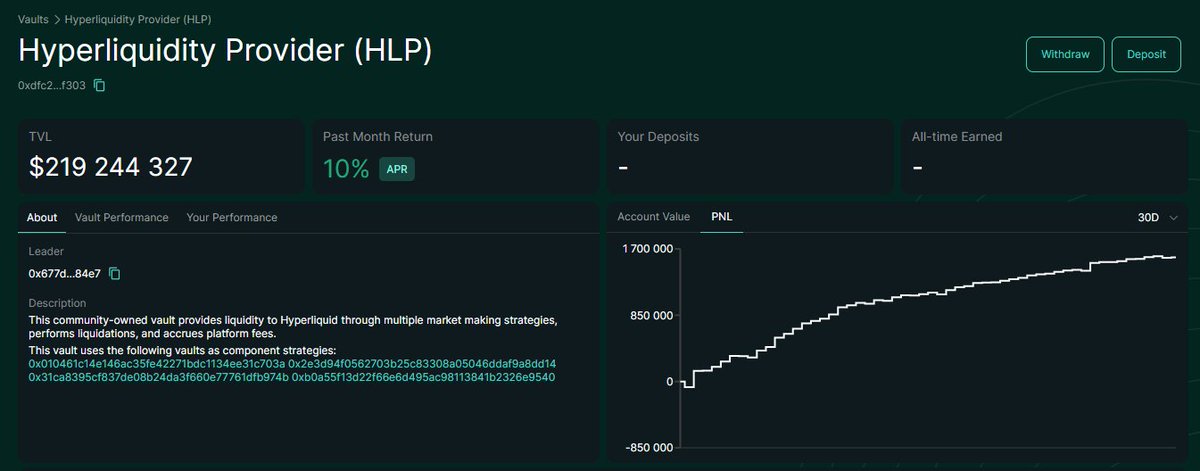Screen dimensions: 1200x471
Task: Click the 1 700 000 chart axis label
Action: click(646, 247)
